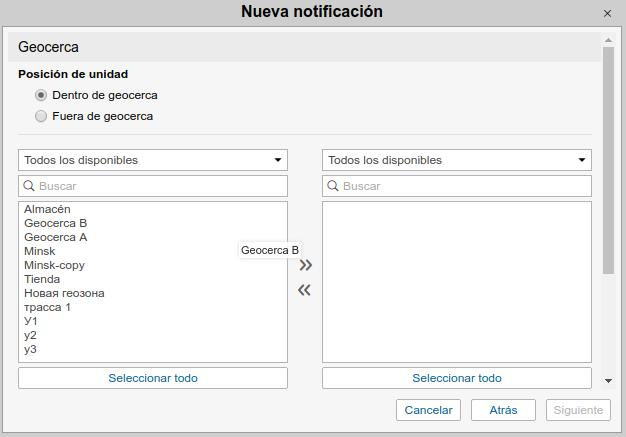Open left Todos los disponibles dropdown
This screenshot has width=626, height=437.
click(x=152, y=160)
